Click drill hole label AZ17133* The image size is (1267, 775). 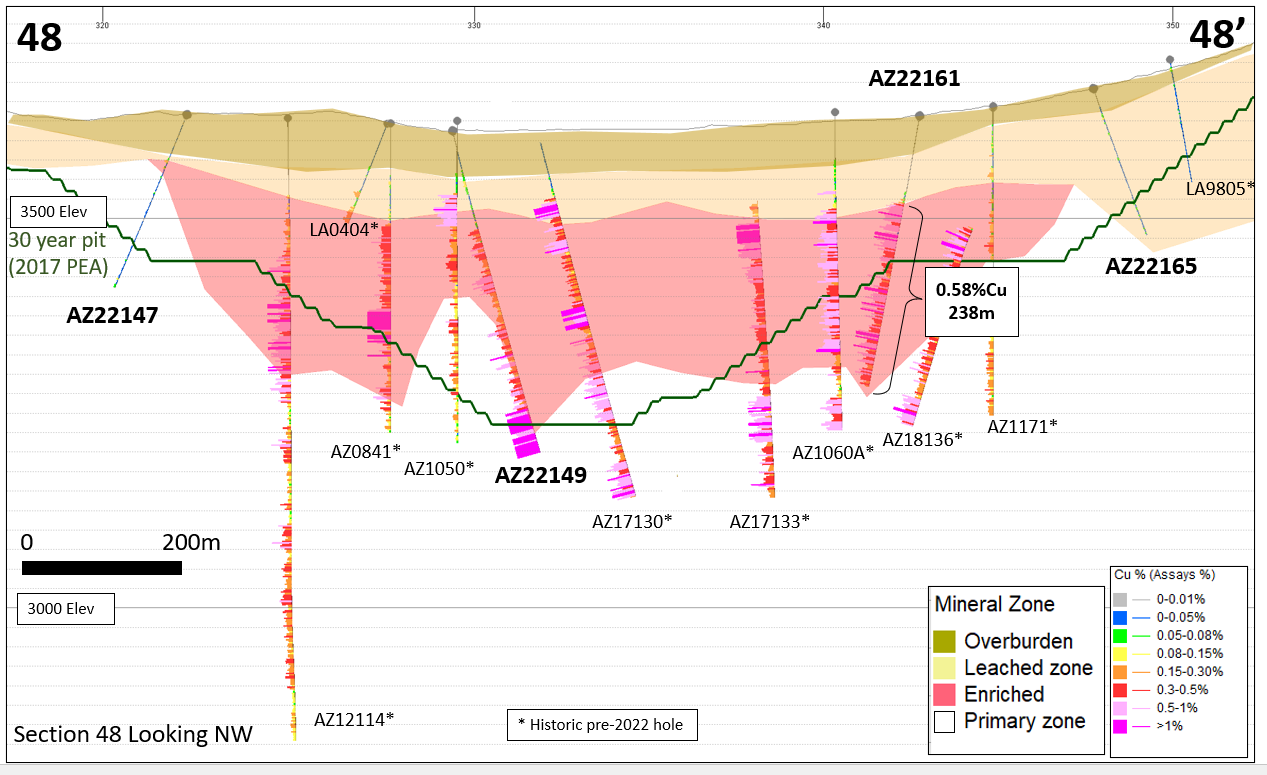point(769,521)
